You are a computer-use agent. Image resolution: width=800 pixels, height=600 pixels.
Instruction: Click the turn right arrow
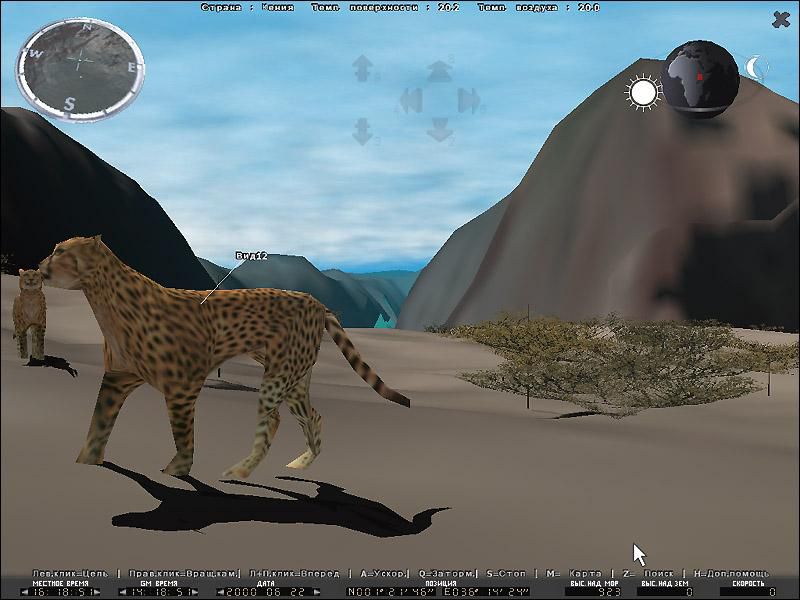click(468, 100)
